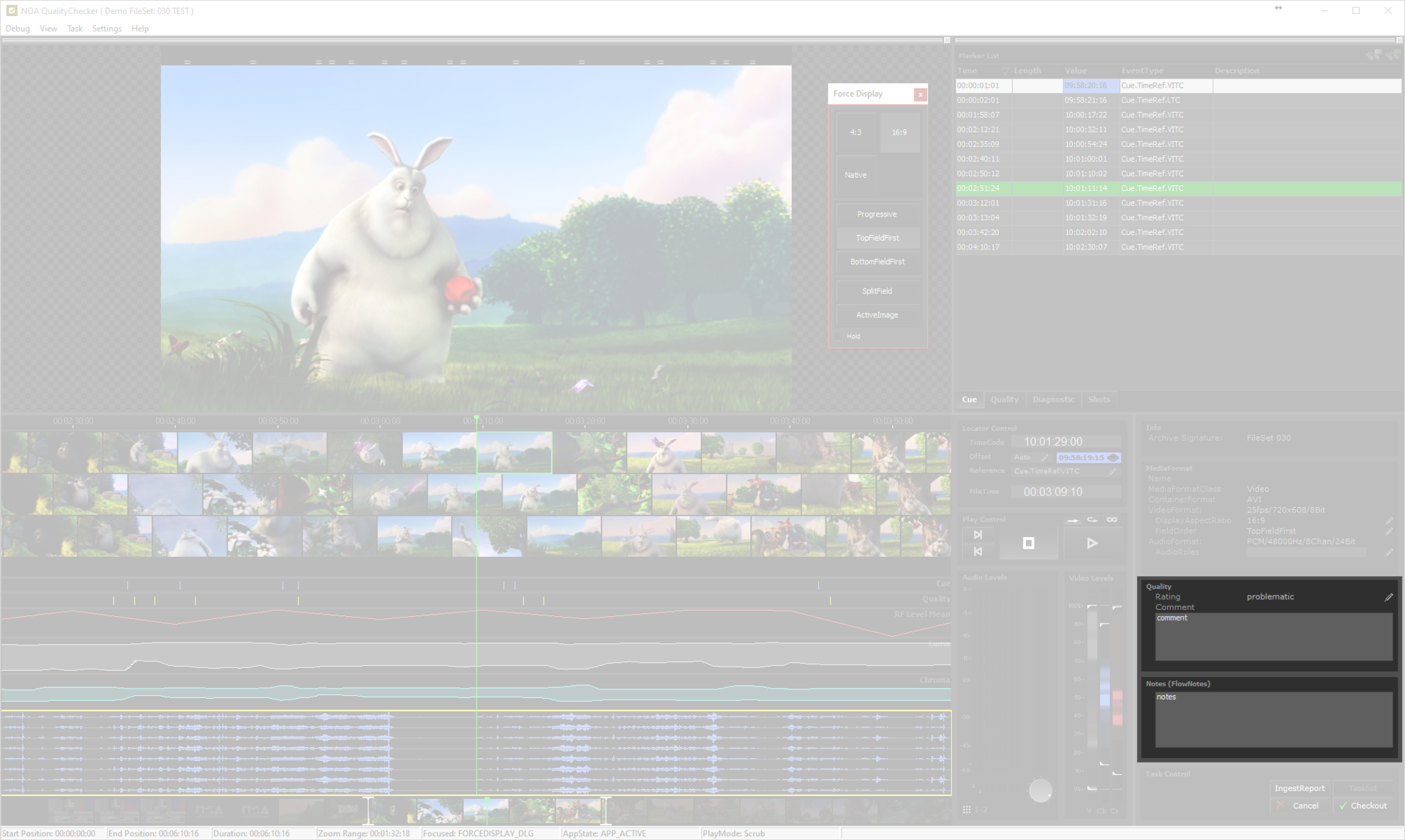1405x840 pixels.
Task: Open the Help menu
Action: (140, 29)
